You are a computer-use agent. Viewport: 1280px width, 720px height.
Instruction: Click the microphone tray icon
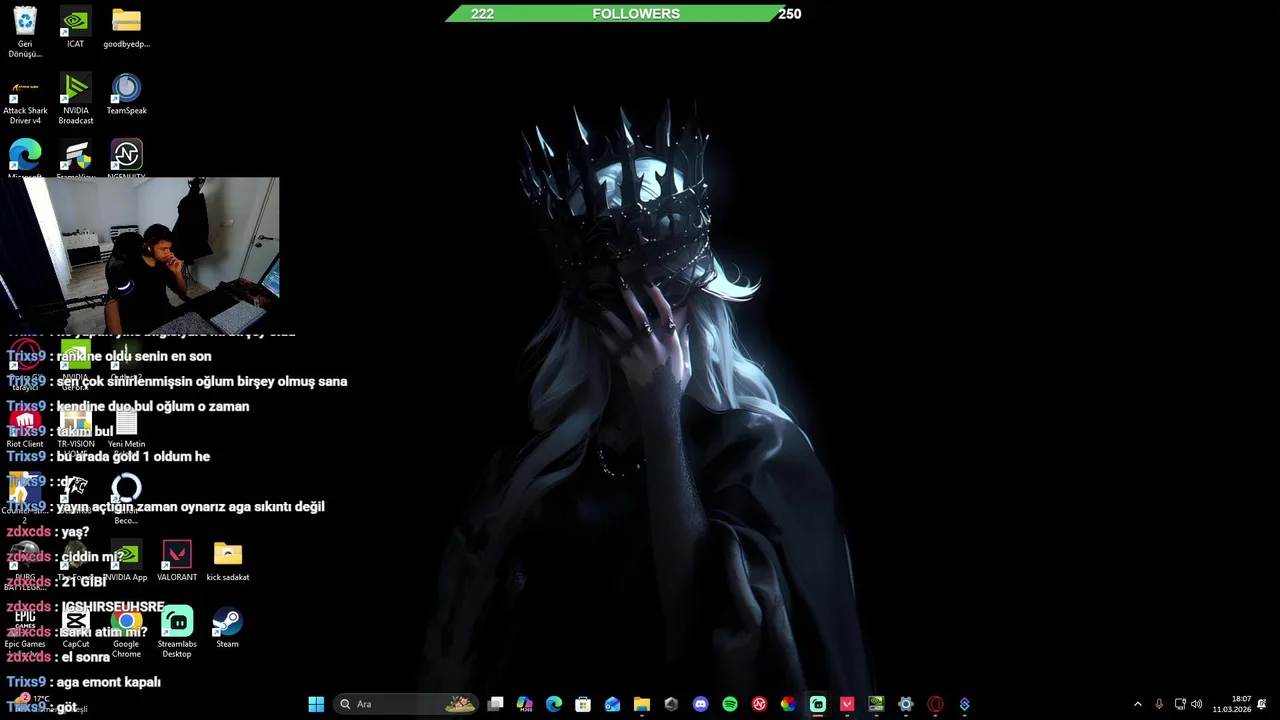(1159, 704)
